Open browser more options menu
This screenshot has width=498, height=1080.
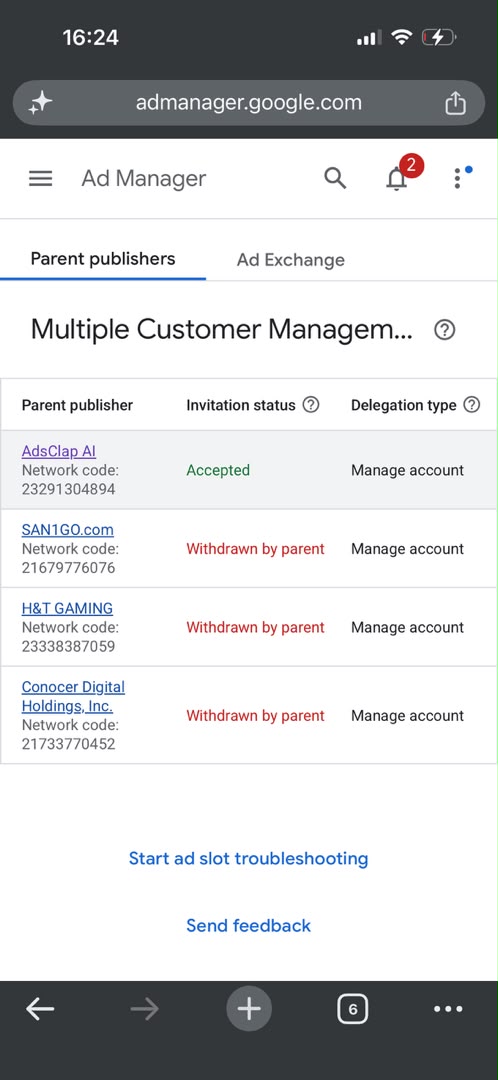pyautogui.click(x=448, y=1009)
